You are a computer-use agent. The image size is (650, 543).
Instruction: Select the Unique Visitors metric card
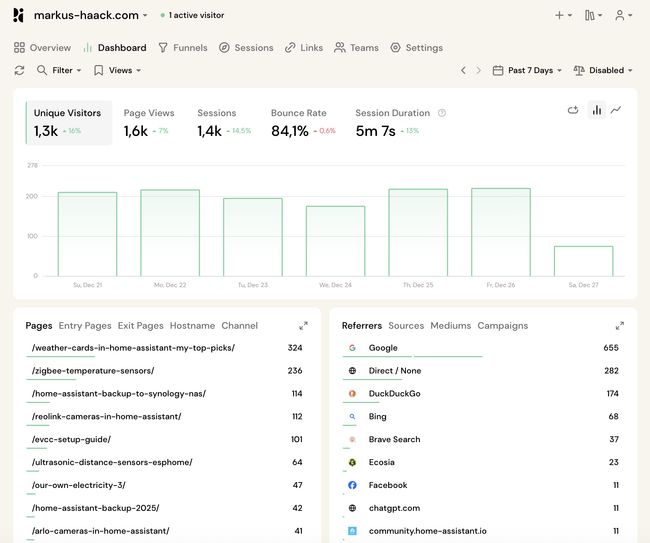tap(69, 123)
